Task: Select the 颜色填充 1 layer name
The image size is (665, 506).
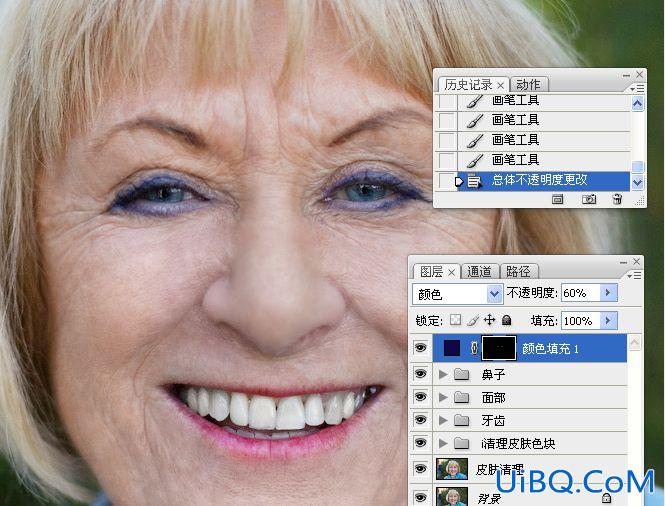Action: point(550,349)
